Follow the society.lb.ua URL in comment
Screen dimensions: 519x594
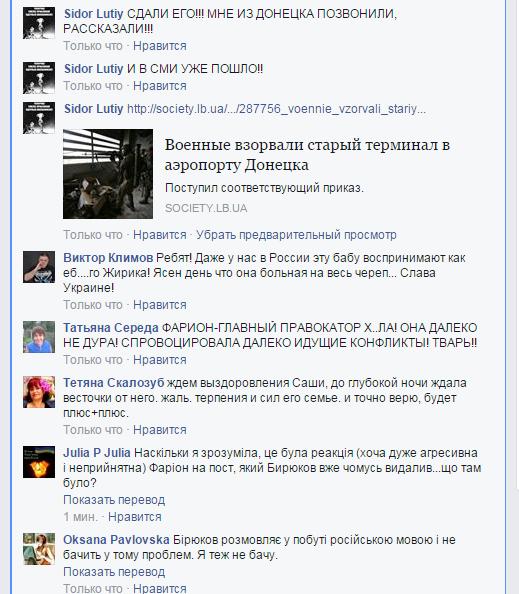pyautogui.click(x=276, y=109)
